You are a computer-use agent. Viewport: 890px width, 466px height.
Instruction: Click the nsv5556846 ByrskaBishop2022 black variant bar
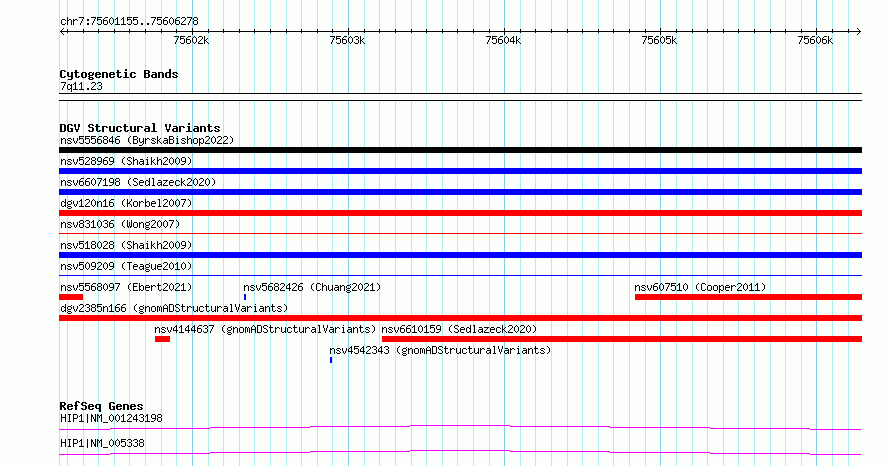tap(460, 150)
